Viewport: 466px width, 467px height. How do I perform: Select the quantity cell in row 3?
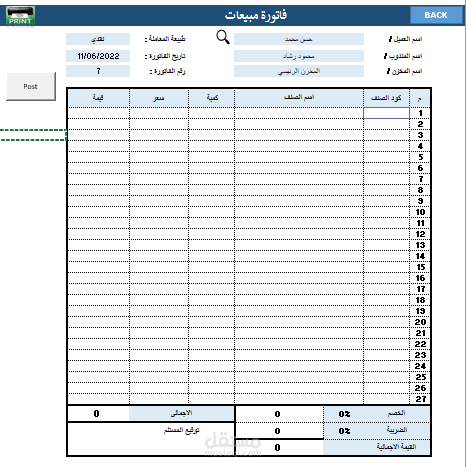(212, 135)
